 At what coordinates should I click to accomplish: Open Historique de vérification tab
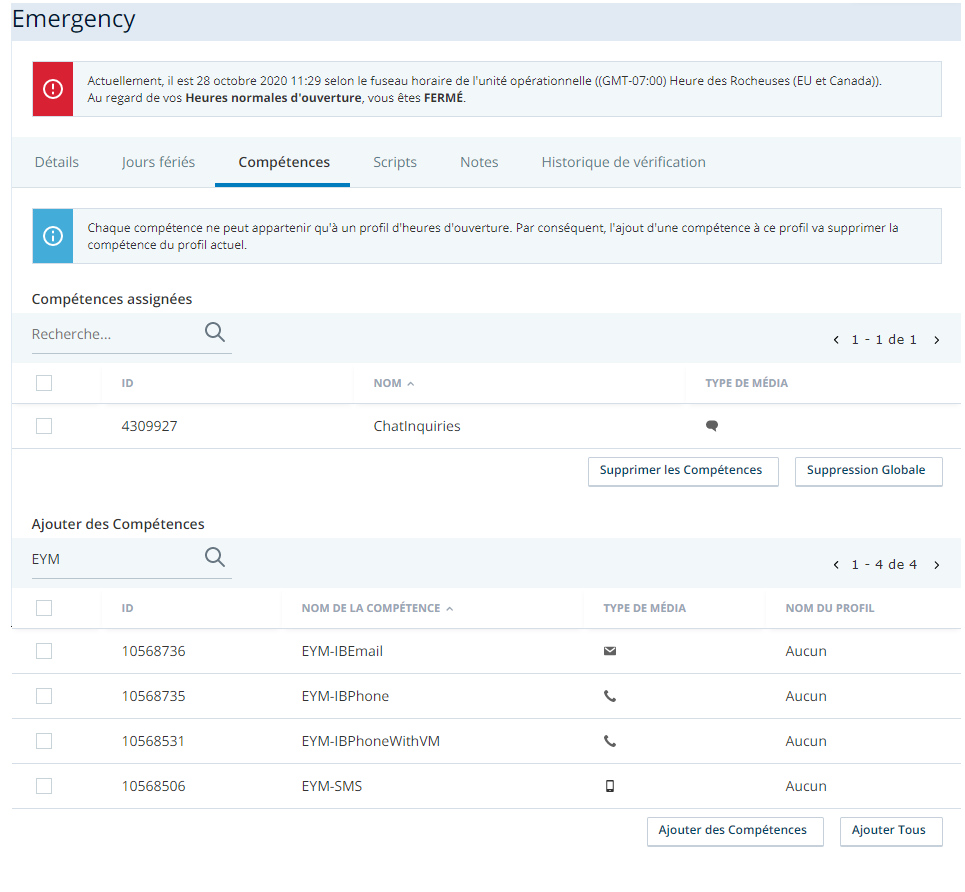pyautogui.click(x=623, y=162)
